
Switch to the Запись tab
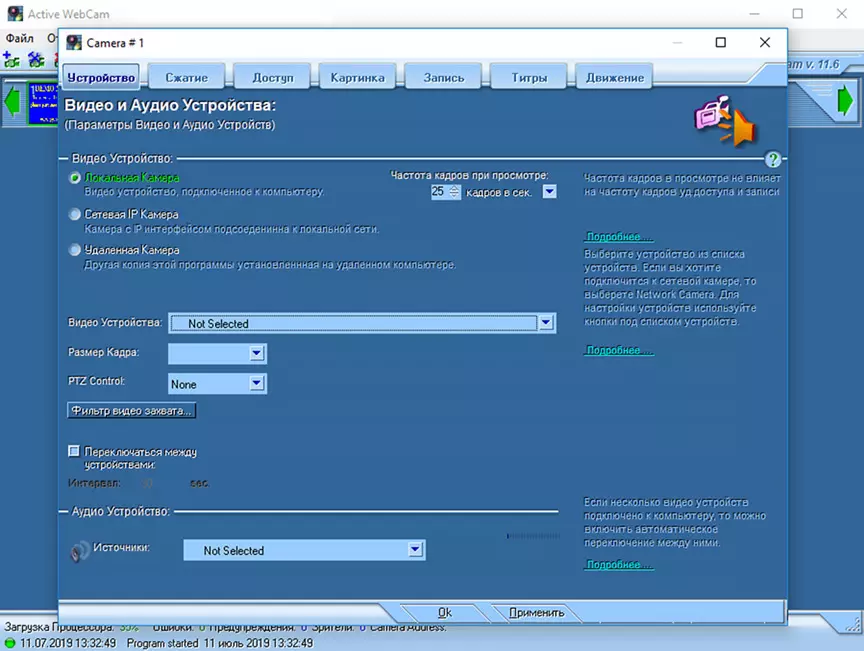(x=444, y=77)
